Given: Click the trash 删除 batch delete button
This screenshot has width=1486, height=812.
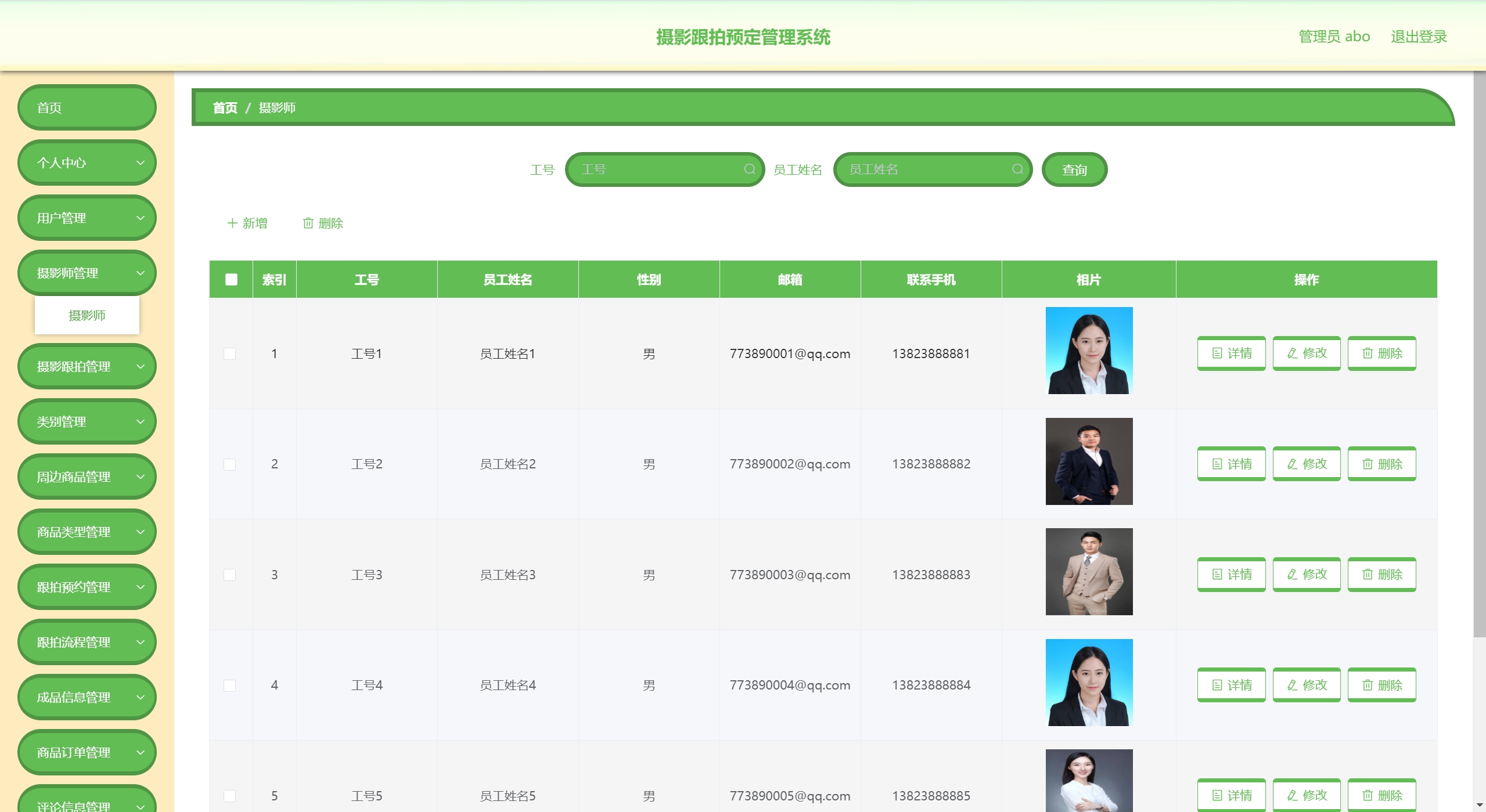Looking at the screenshot, I should 323,223.
